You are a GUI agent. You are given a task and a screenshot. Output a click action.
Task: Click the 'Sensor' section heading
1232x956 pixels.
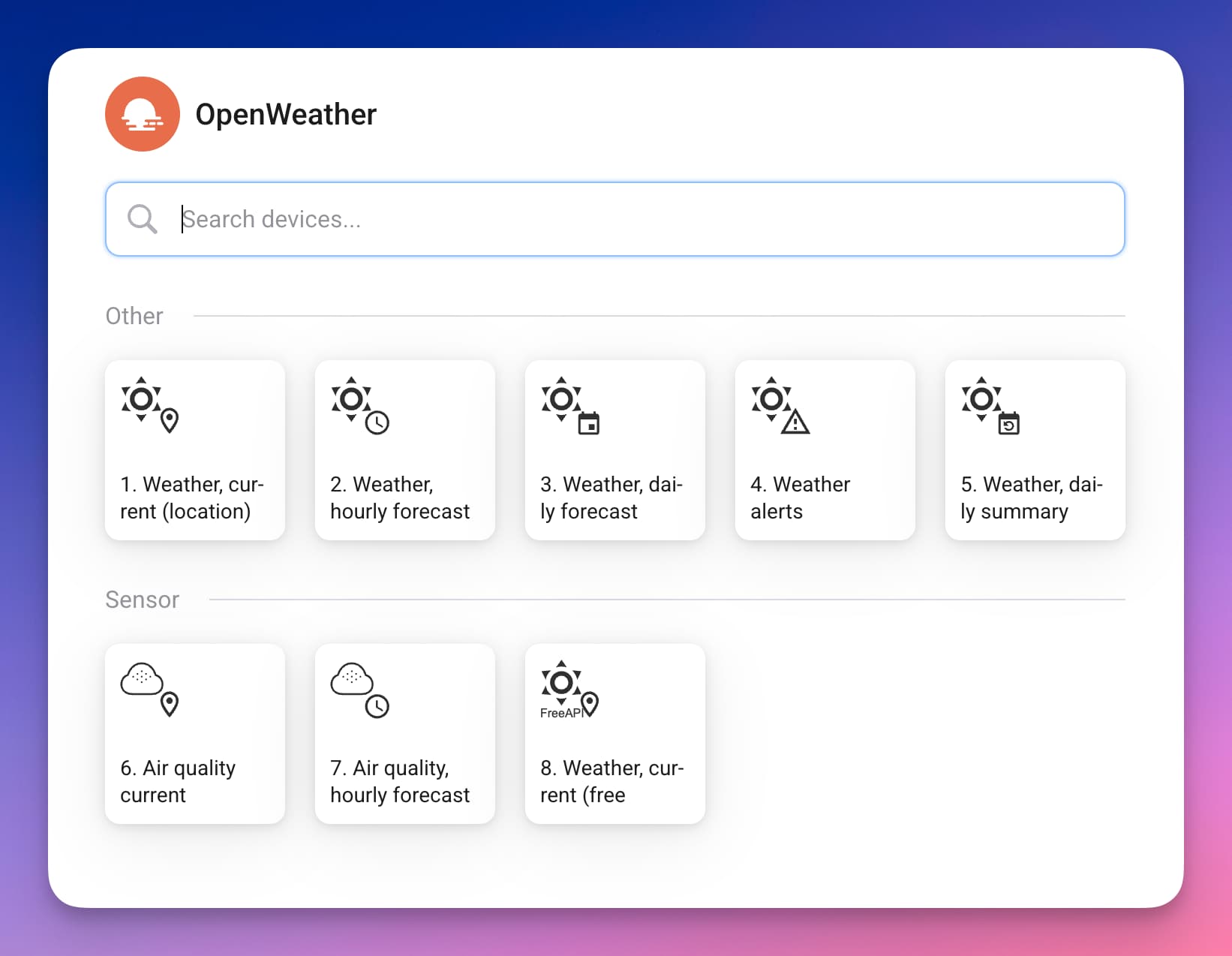tap(143, 600)
